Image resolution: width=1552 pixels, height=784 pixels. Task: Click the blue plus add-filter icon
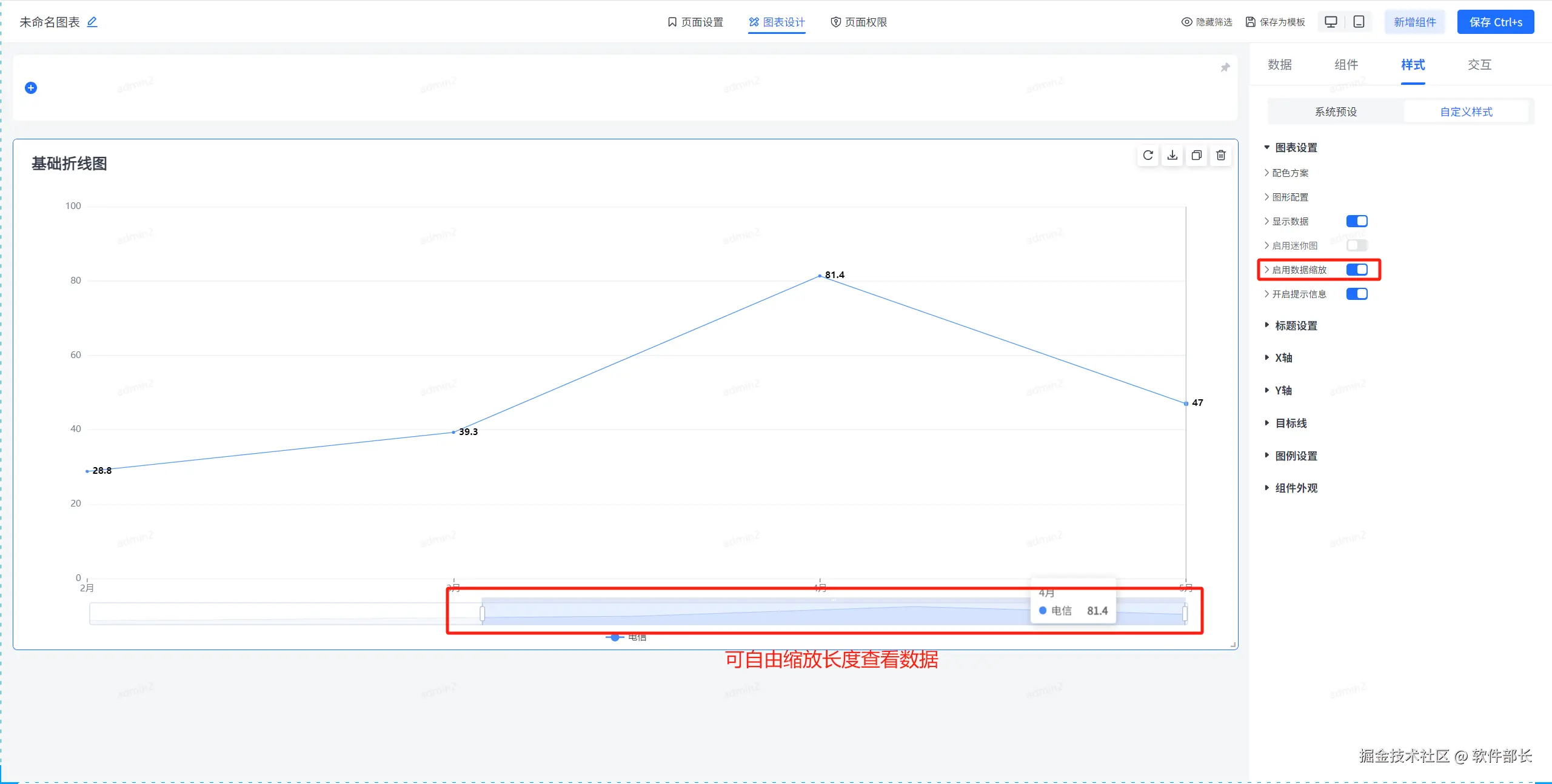tap(31, 88)
